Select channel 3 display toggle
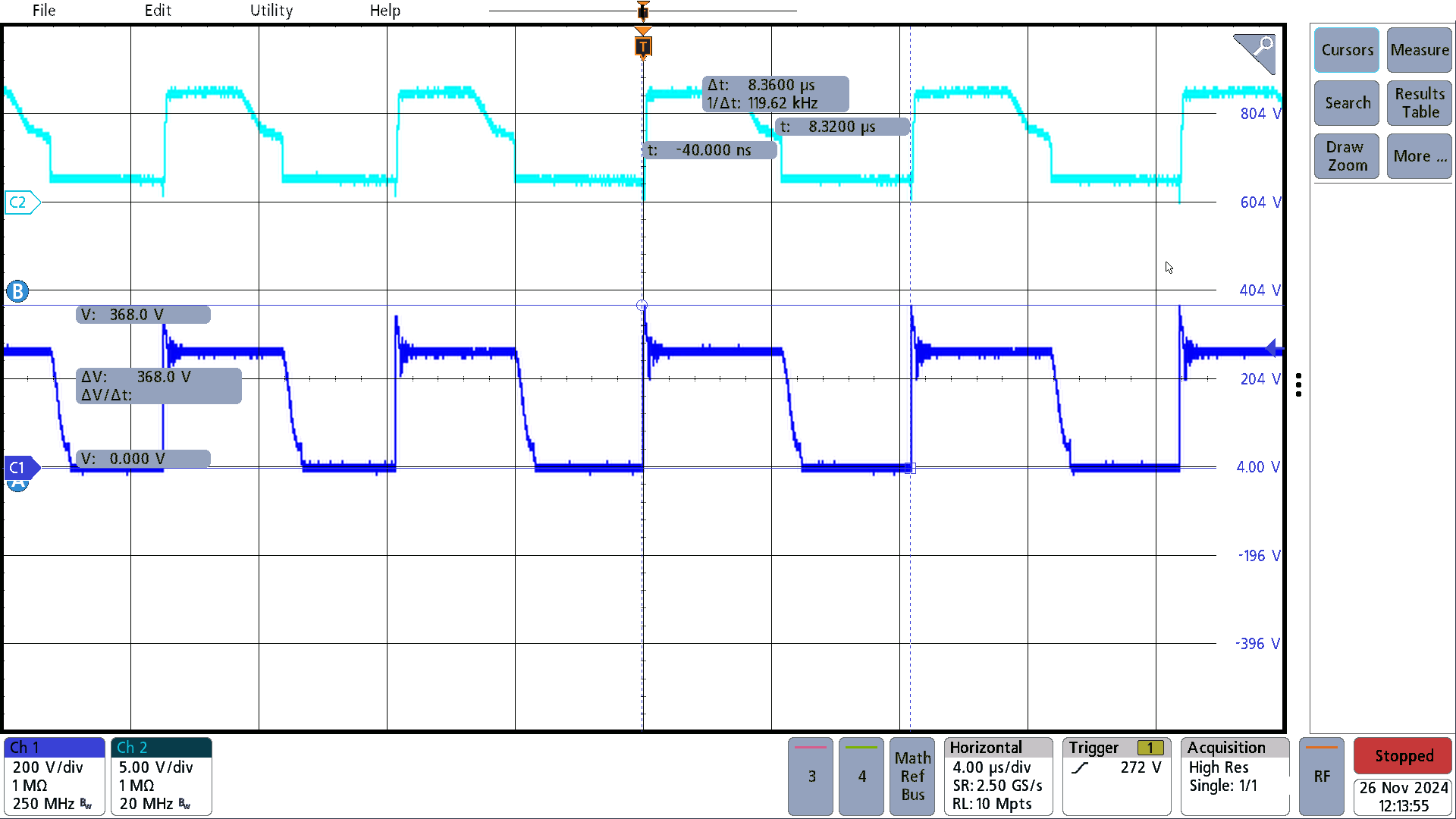This screenshot has width=1456, height=819. click(x=811, y=775)
